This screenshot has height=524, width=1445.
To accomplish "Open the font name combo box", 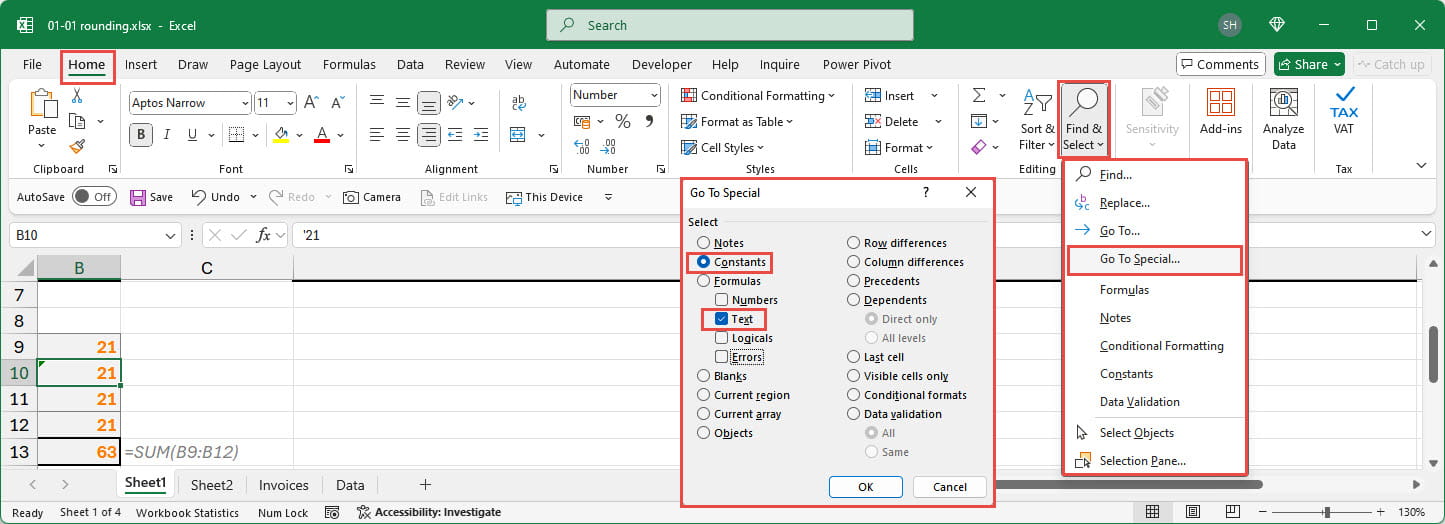I will click(190, 103).
